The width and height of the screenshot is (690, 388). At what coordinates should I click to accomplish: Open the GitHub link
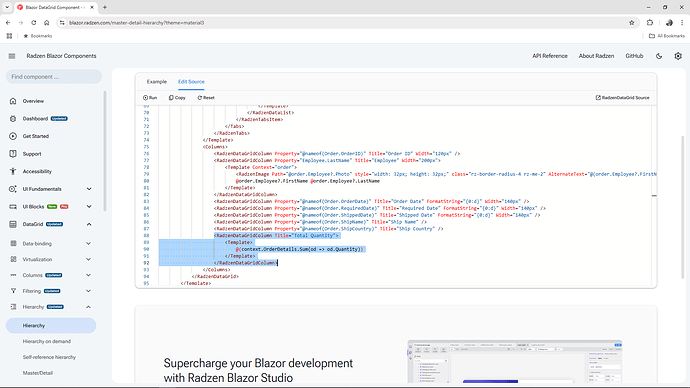coord(634,56)
